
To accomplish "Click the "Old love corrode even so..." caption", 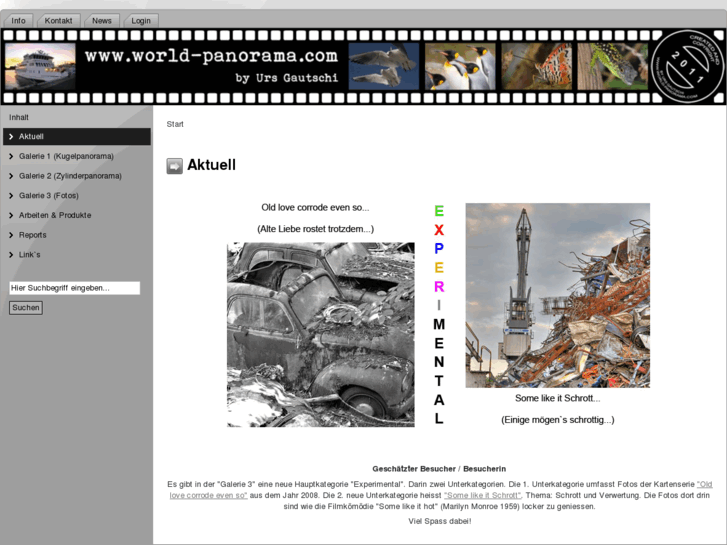I will point(315,207).
